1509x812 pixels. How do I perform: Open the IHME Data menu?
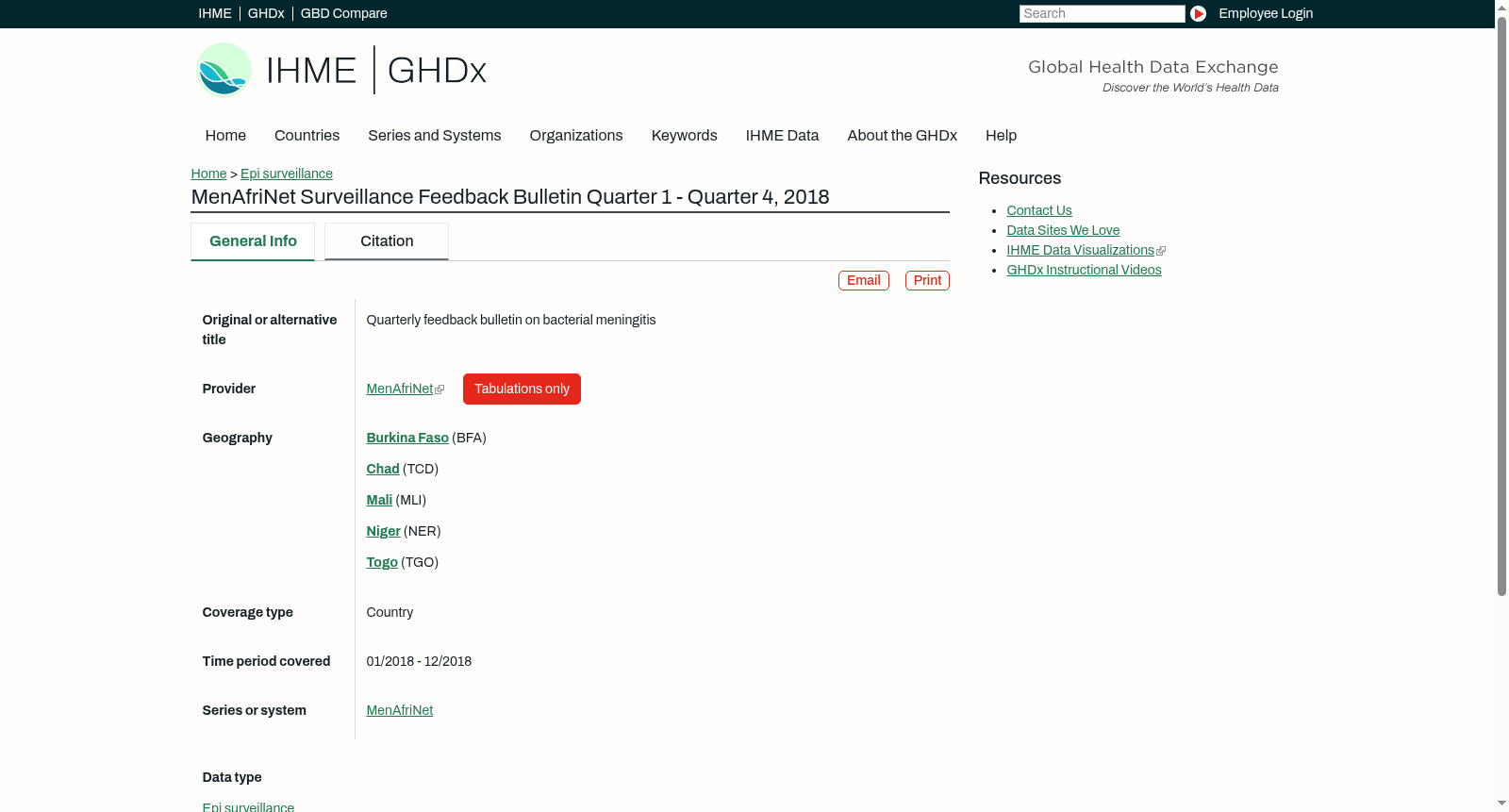782,136
